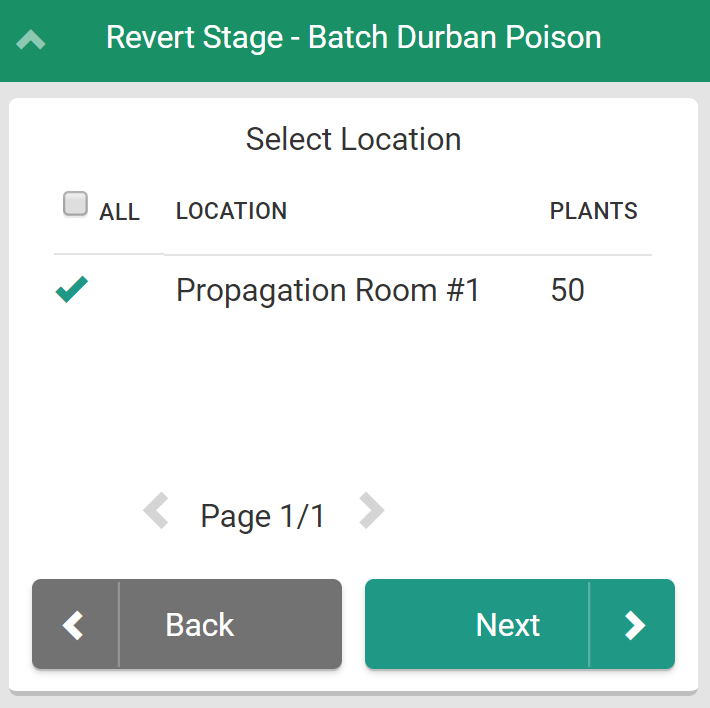Click the right arrow icon on the Next button
The image size is (710, 708).
(634, 625)
